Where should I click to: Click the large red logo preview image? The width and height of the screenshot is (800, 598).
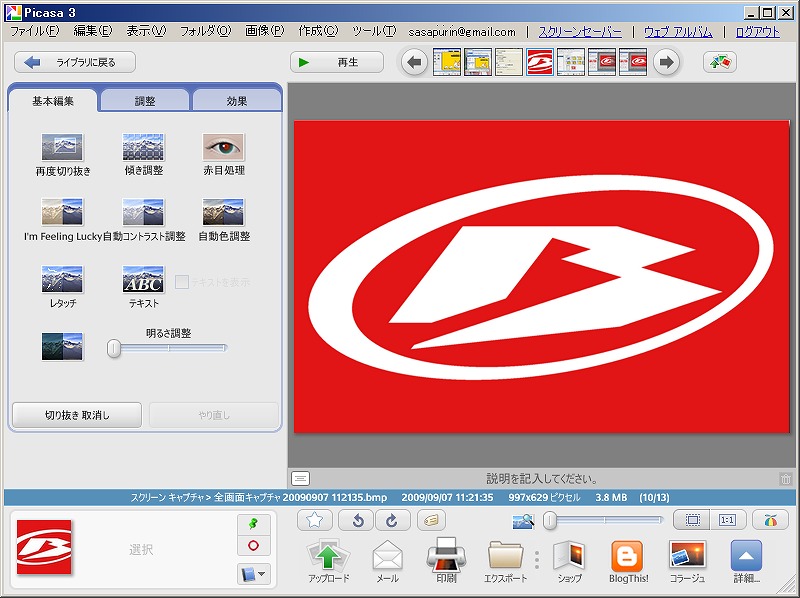click(x=542, y=277)
